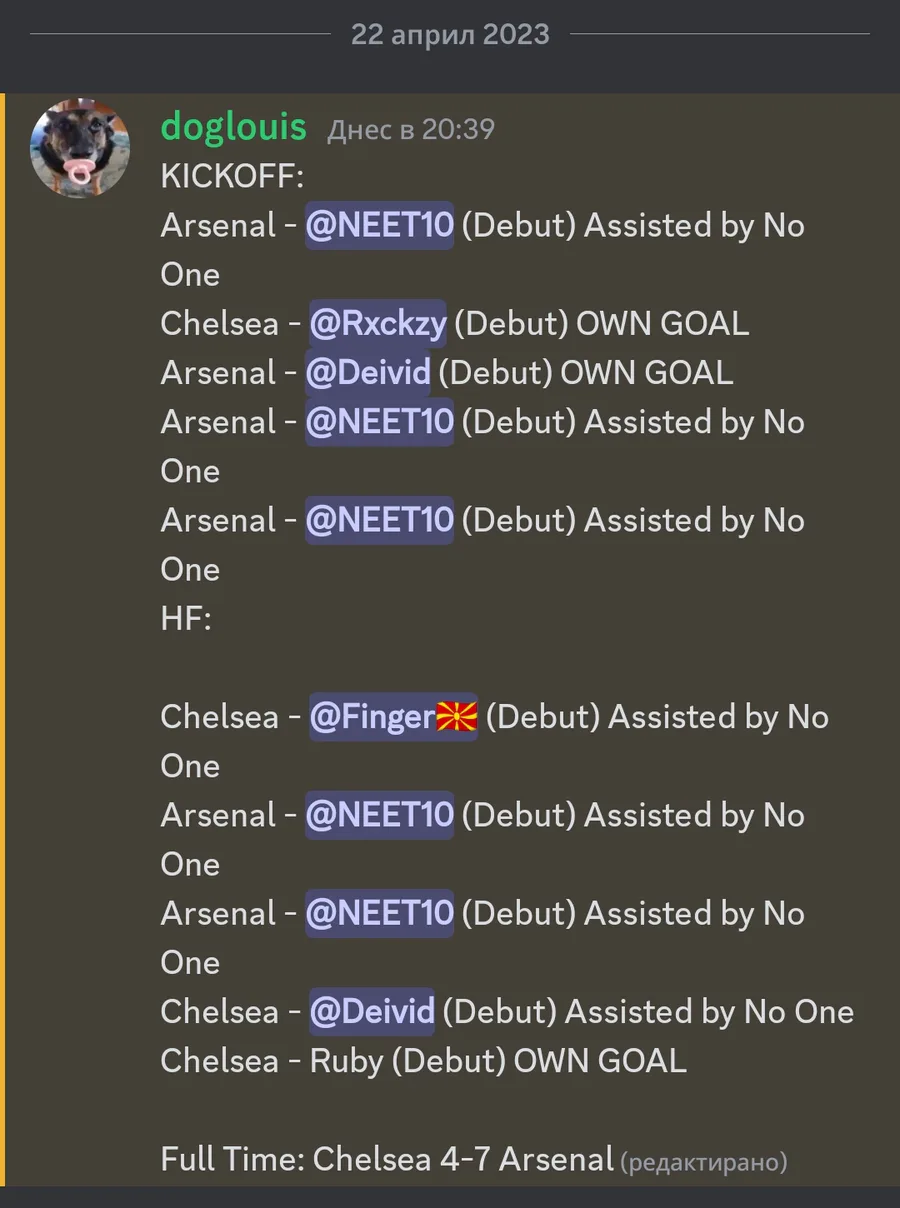Open the @Finger mention profile

pyautogui.click(x=372, y=717)
